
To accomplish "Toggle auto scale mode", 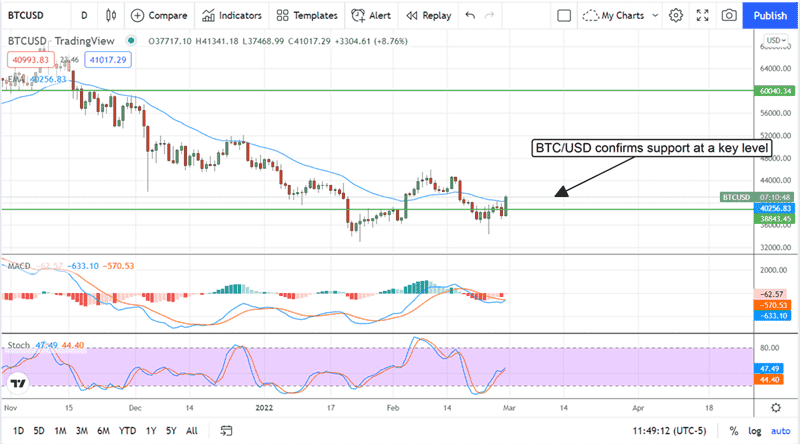I will click(x=781, y=431).
